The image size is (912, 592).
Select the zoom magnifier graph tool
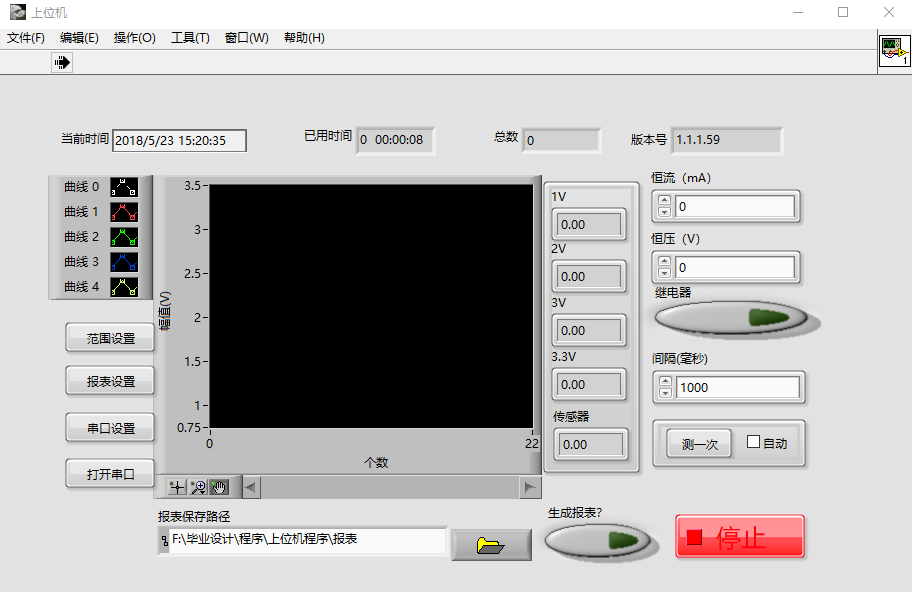pos(198,487)
